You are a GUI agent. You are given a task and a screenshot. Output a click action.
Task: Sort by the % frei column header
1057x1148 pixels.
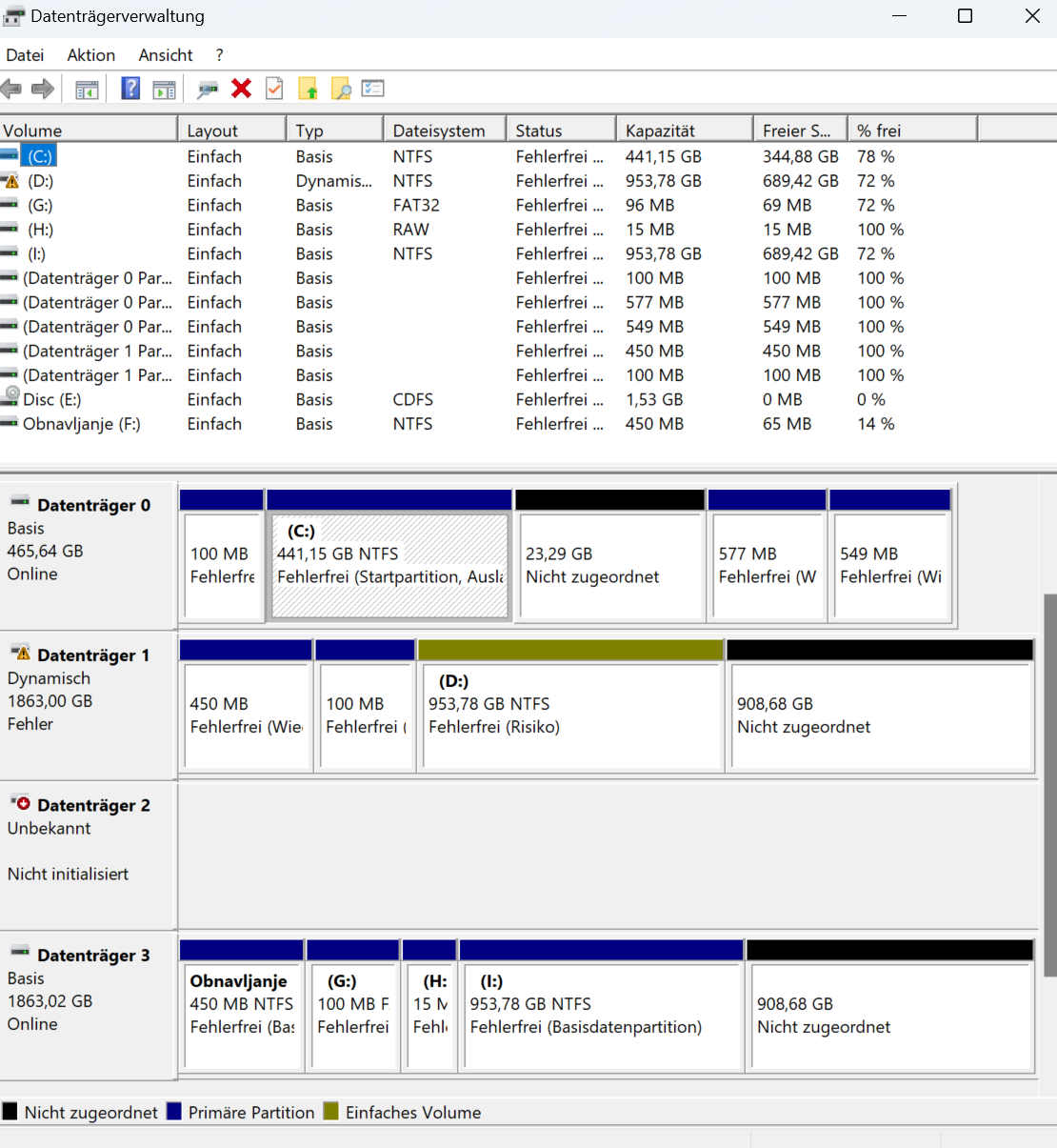tap(913, 131)
